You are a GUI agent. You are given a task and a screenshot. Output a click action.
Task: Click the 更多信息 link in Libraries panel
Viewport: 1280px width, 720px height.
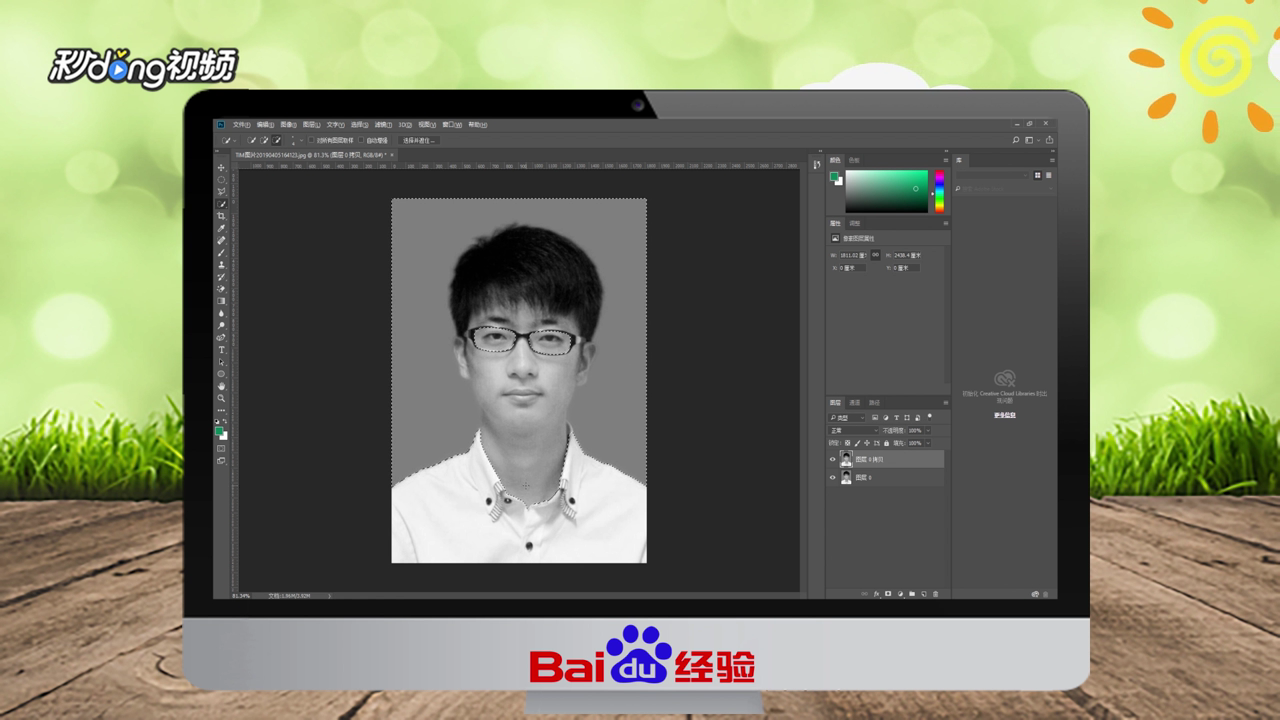[1004, 416]
